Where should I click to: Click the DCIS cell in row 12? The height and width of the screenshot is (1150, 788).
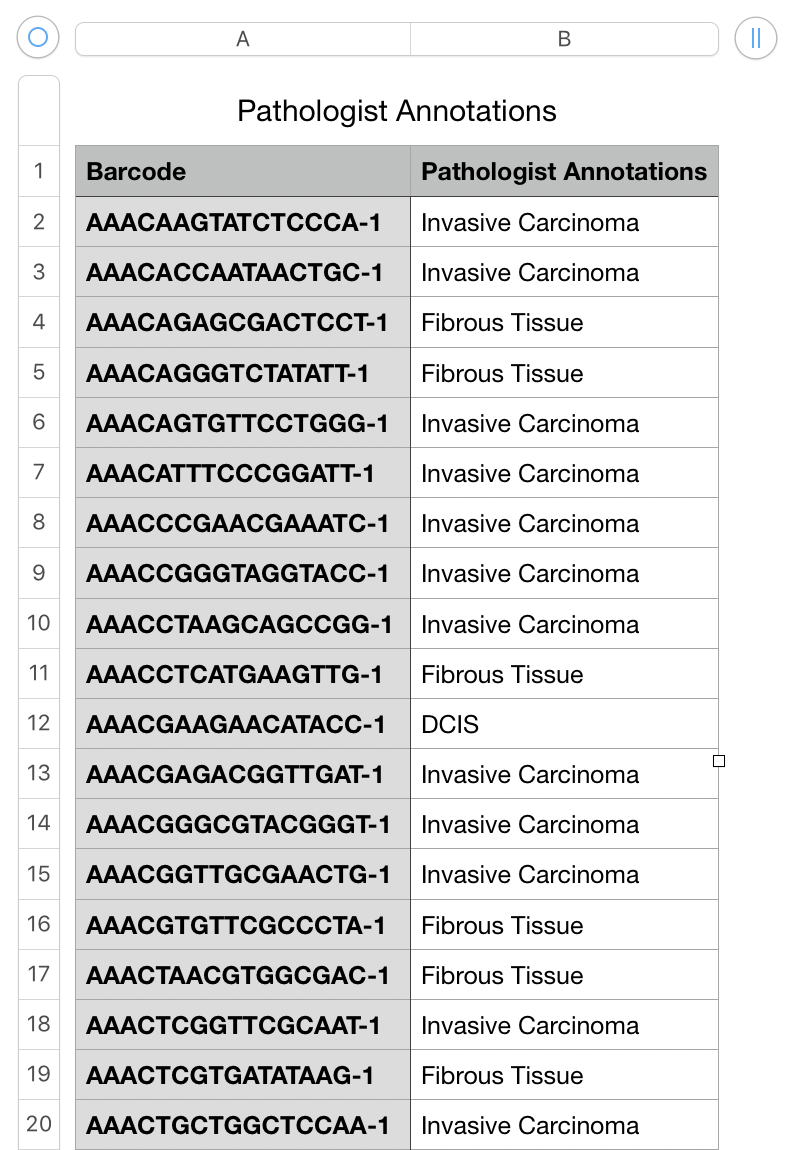click(x=564, y=724)
